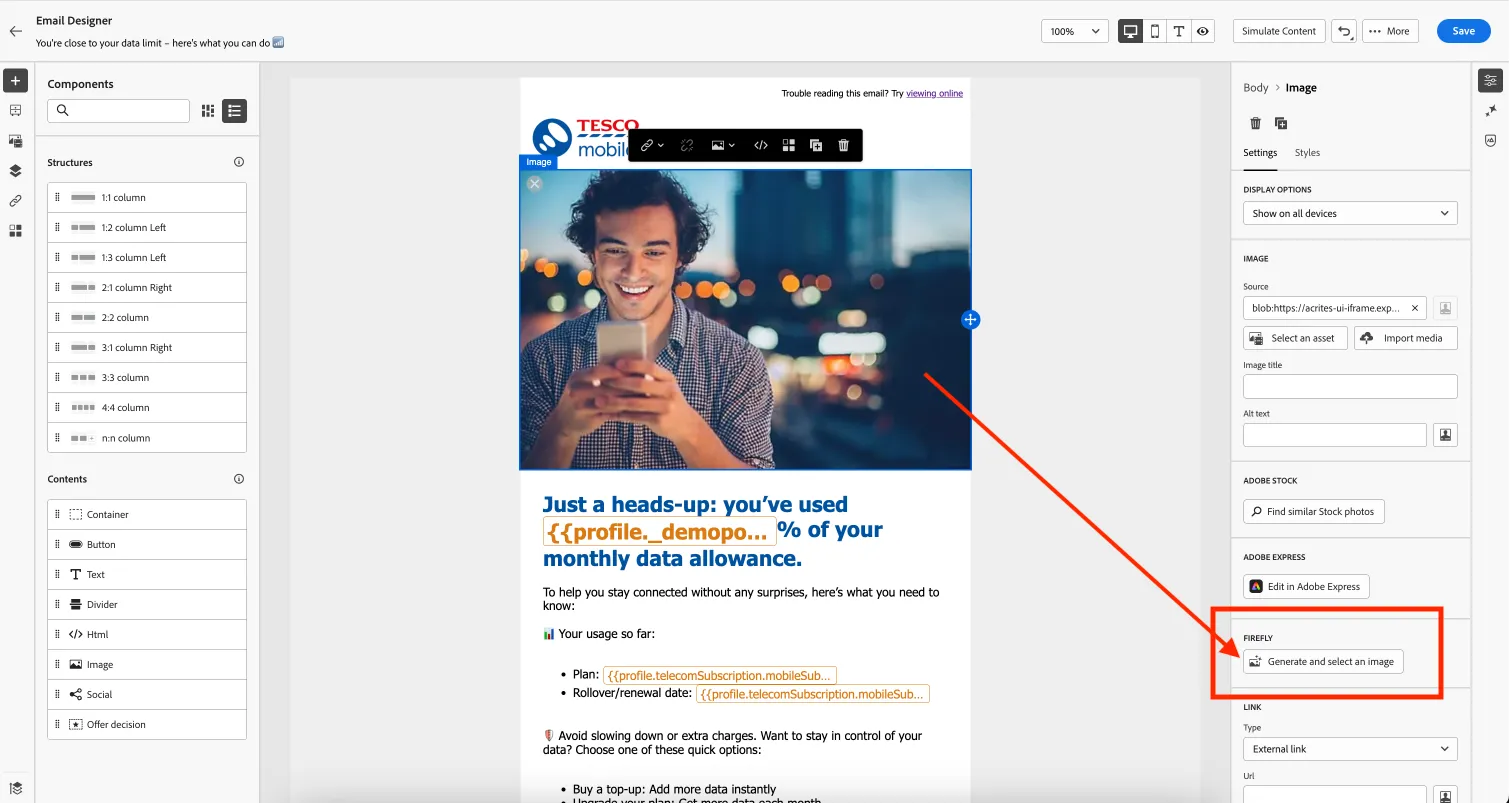The width and height of the screenshot is (1510, 803).
Task: Navigate to Body in breadcrumb
Action: pos(1256,88)
